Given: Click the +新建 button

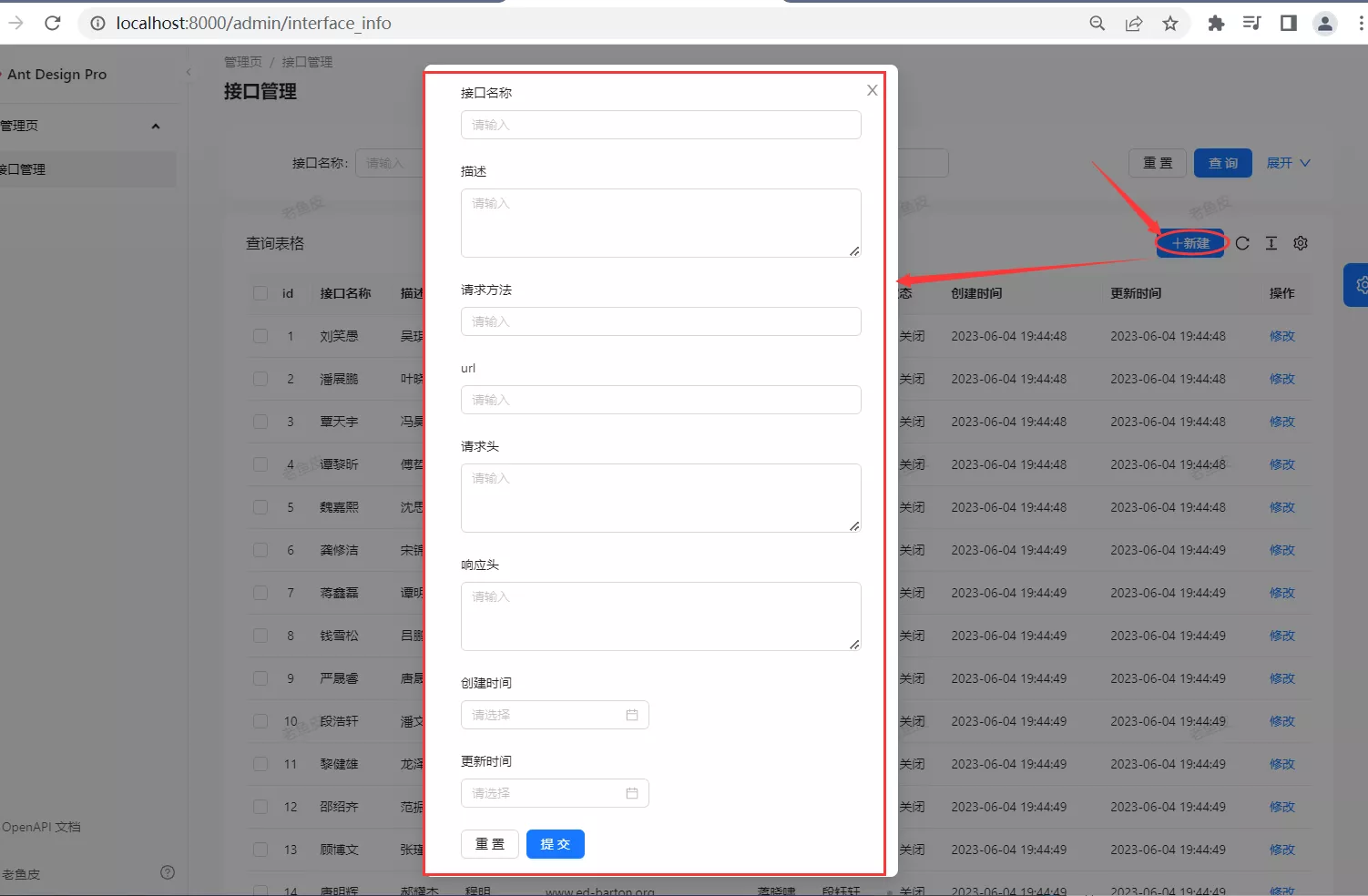Looking at the screenshot, I should click(x=1190, y=243).
